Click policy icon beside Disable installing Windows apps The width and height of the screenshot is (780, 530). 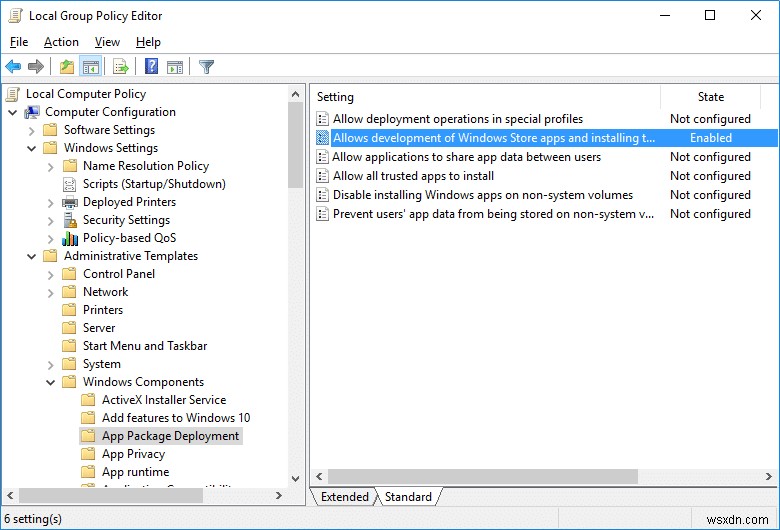pos(322,195)
